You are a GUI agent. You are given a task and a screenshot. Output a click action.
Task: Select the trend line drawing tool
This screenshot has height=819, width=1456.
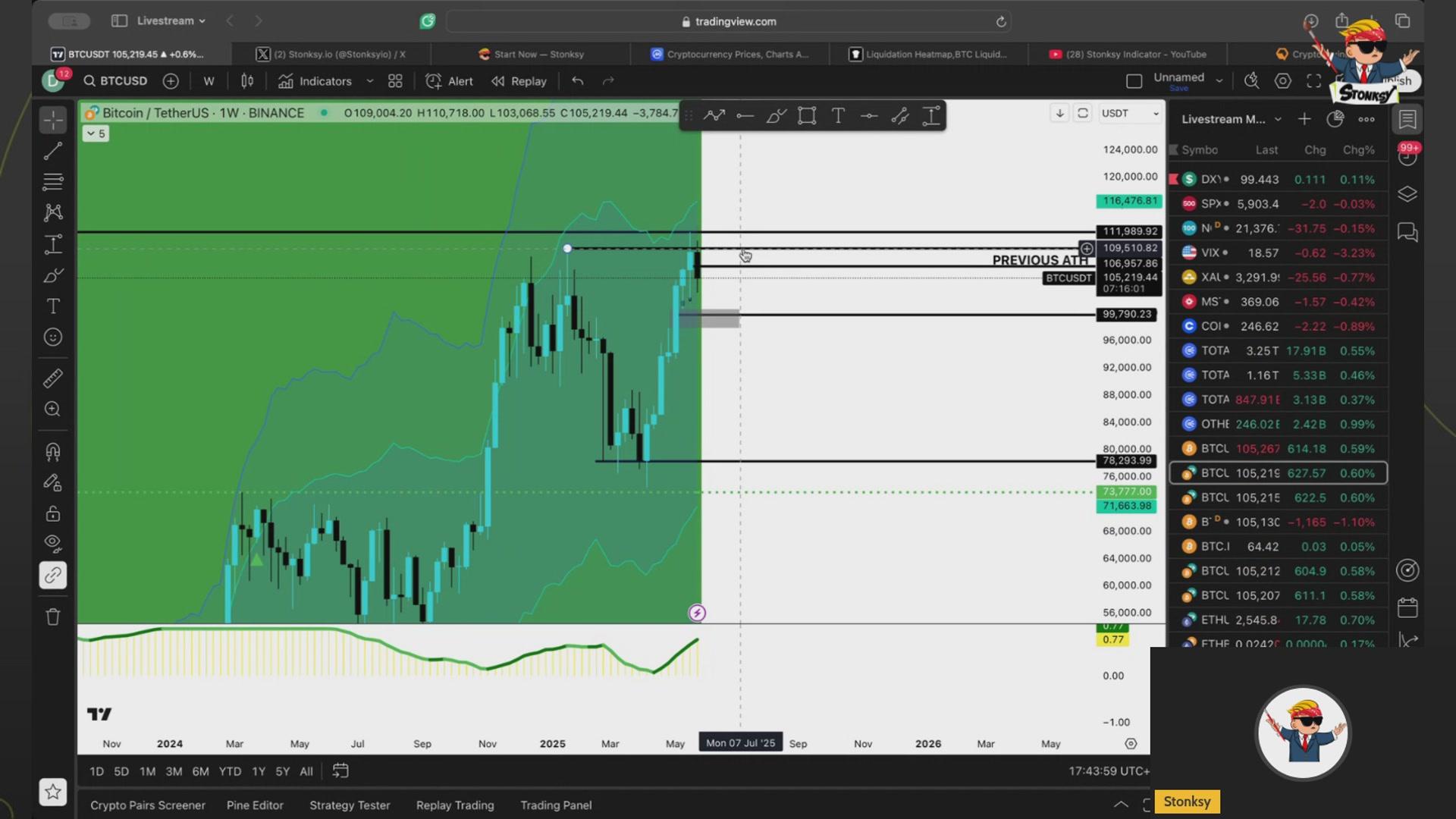(x=52, y=152)
